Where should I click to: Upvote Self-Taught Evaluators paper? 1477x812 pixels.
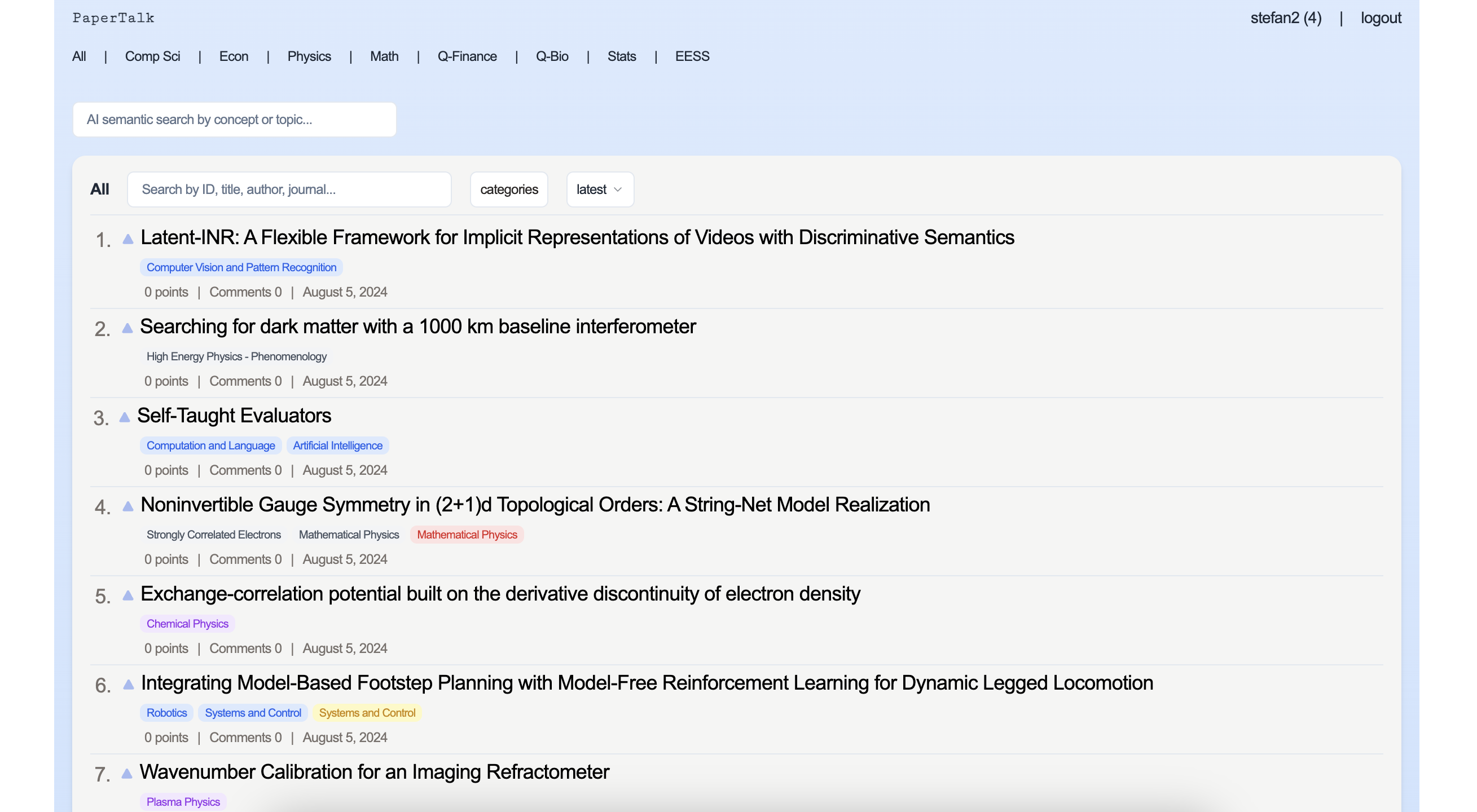pos(125,417)
